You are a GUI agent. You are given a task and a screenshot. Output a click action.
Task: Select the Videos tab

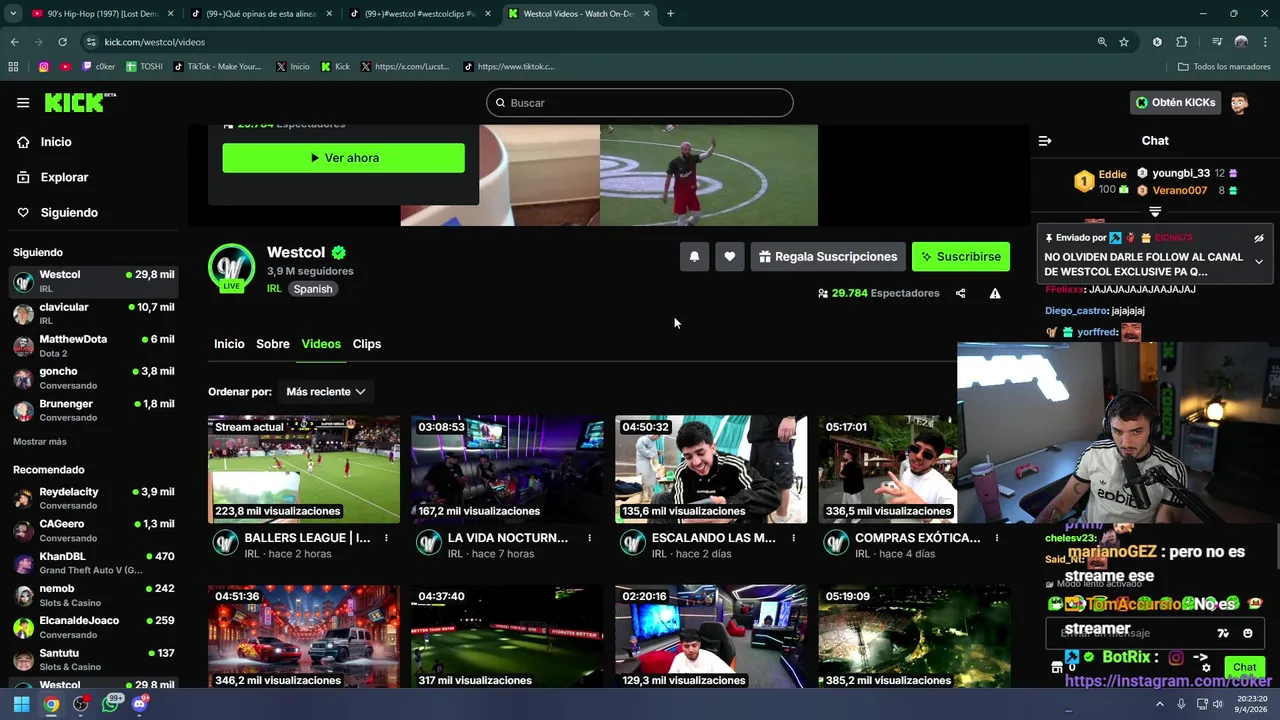point(321,344)
